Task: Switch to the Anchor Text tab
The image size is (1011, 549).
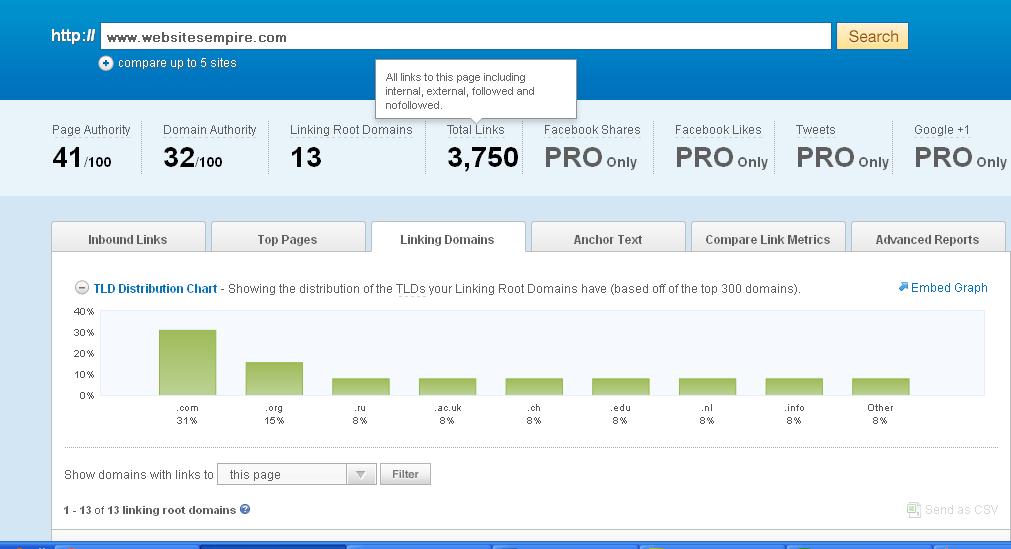Action: [x=607, y=239]
